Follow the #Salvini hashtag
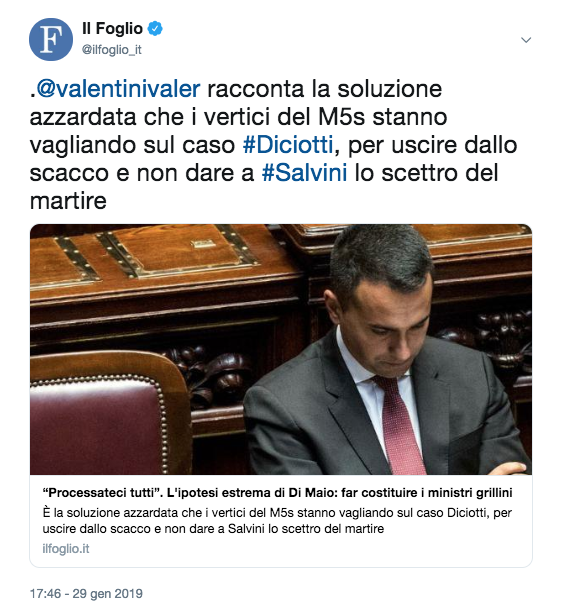 [x=305, y=173]
